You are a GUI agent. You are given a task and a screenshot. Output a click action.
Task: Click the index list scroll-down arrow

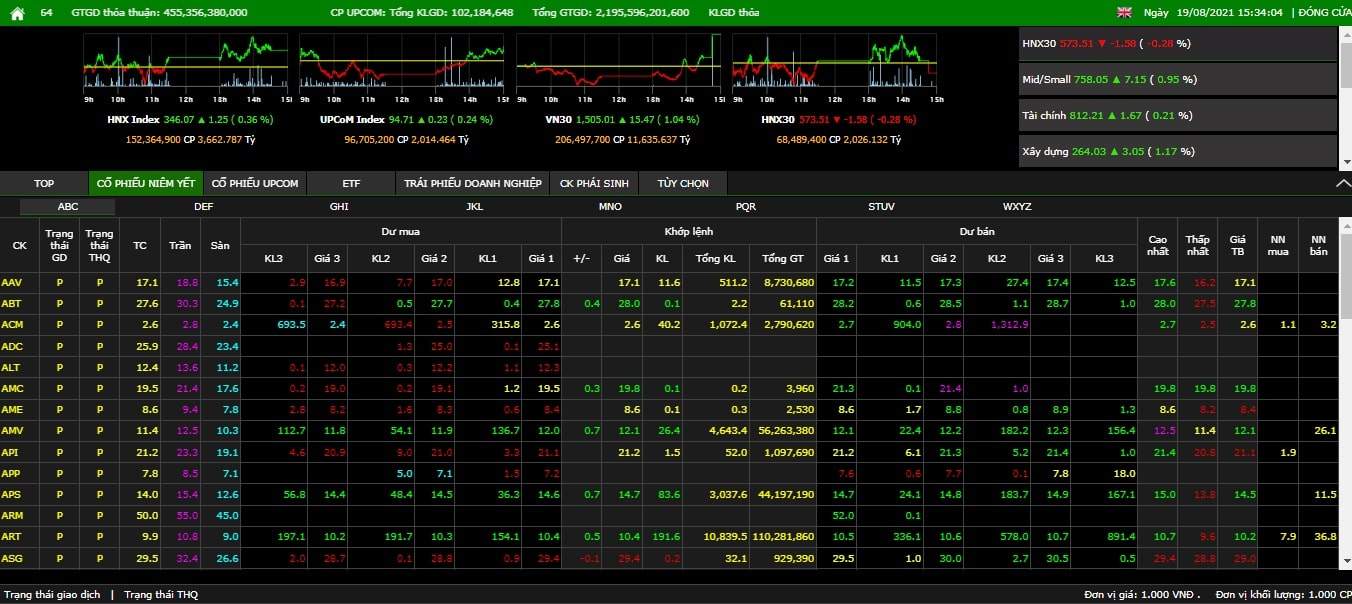[x=1345, y=161]
